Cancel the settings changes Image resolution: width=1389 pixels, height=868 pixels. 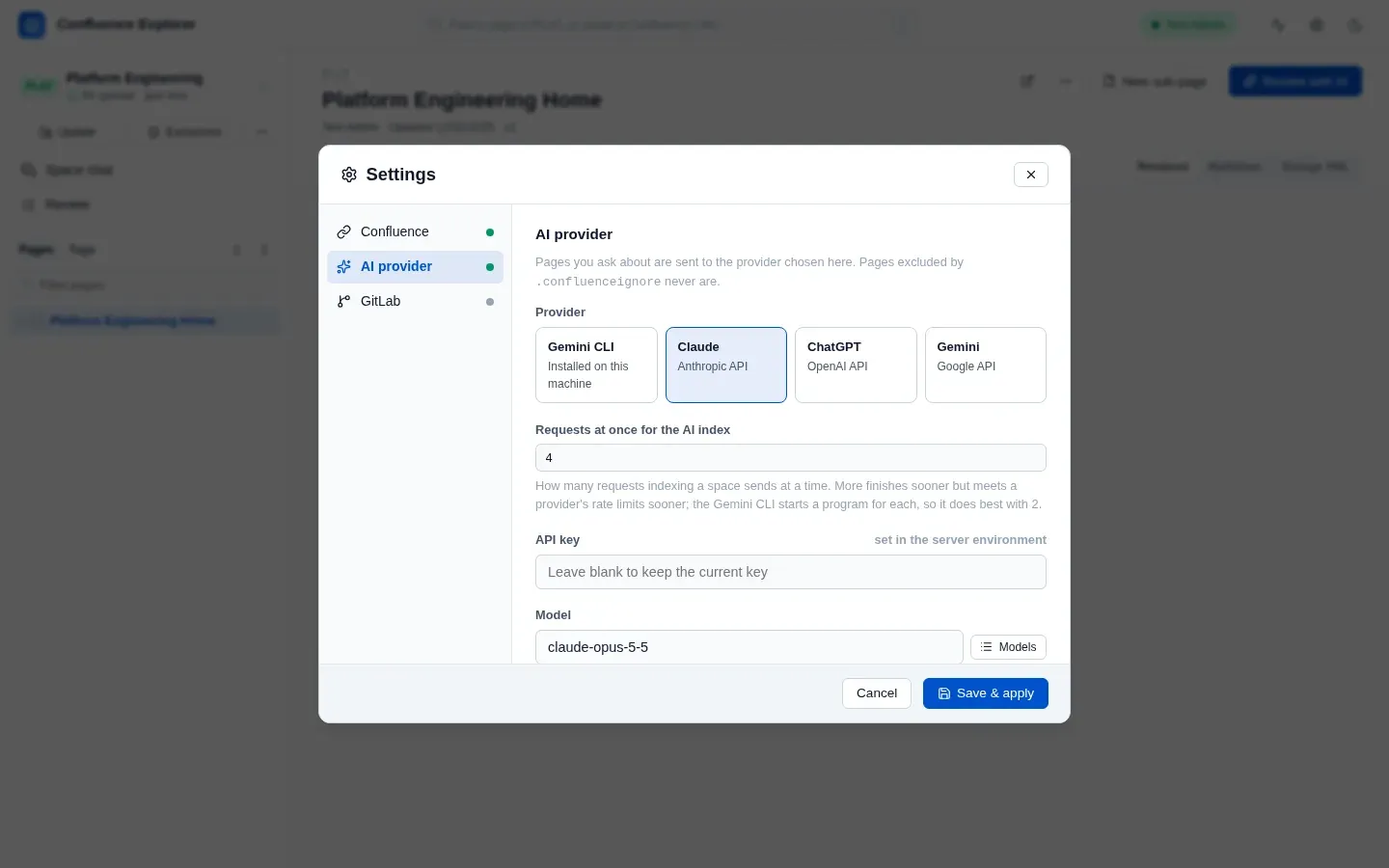876,693
